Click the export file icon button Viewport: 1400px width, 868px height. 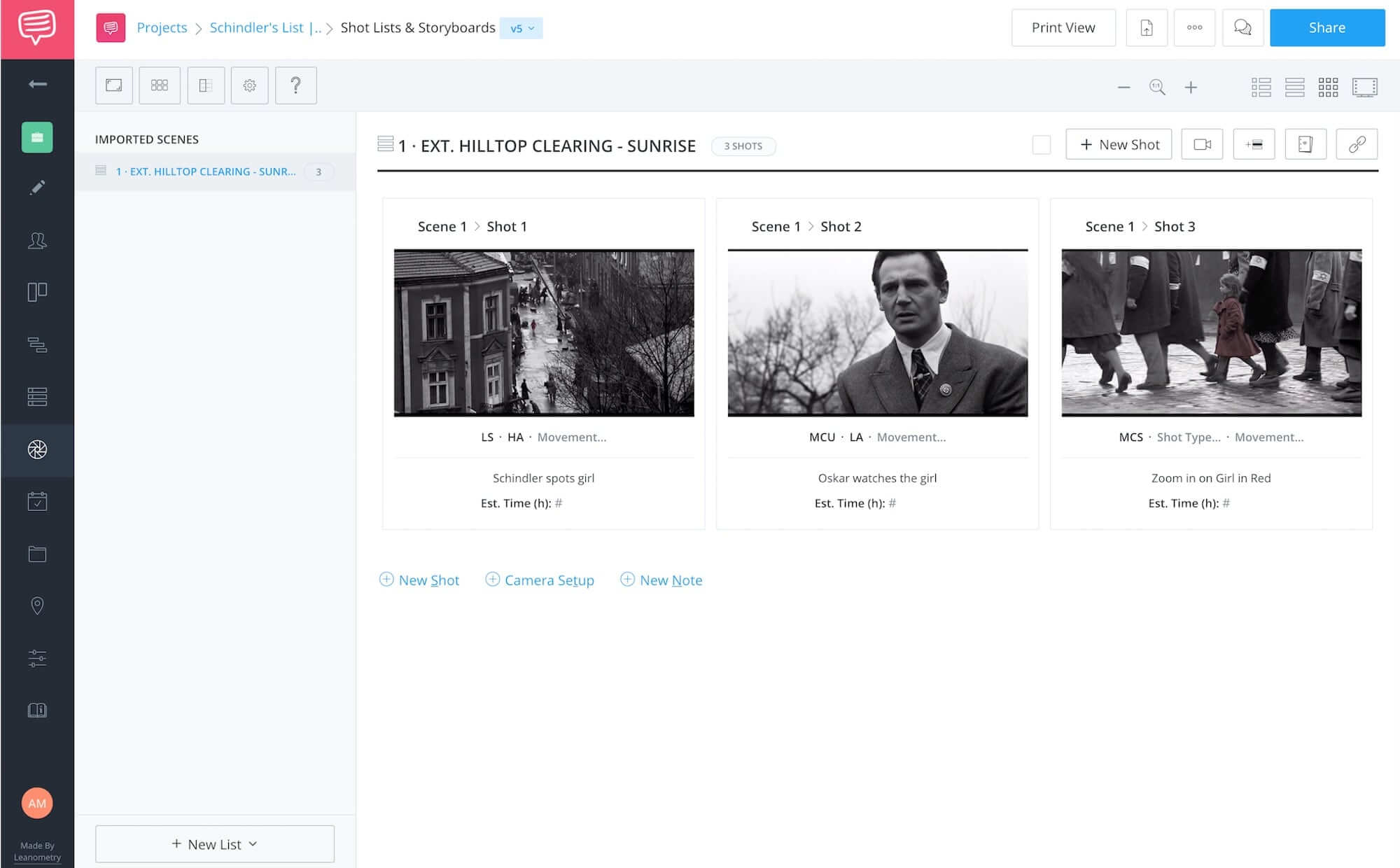pyautogui.click(x=1147, y=28)
